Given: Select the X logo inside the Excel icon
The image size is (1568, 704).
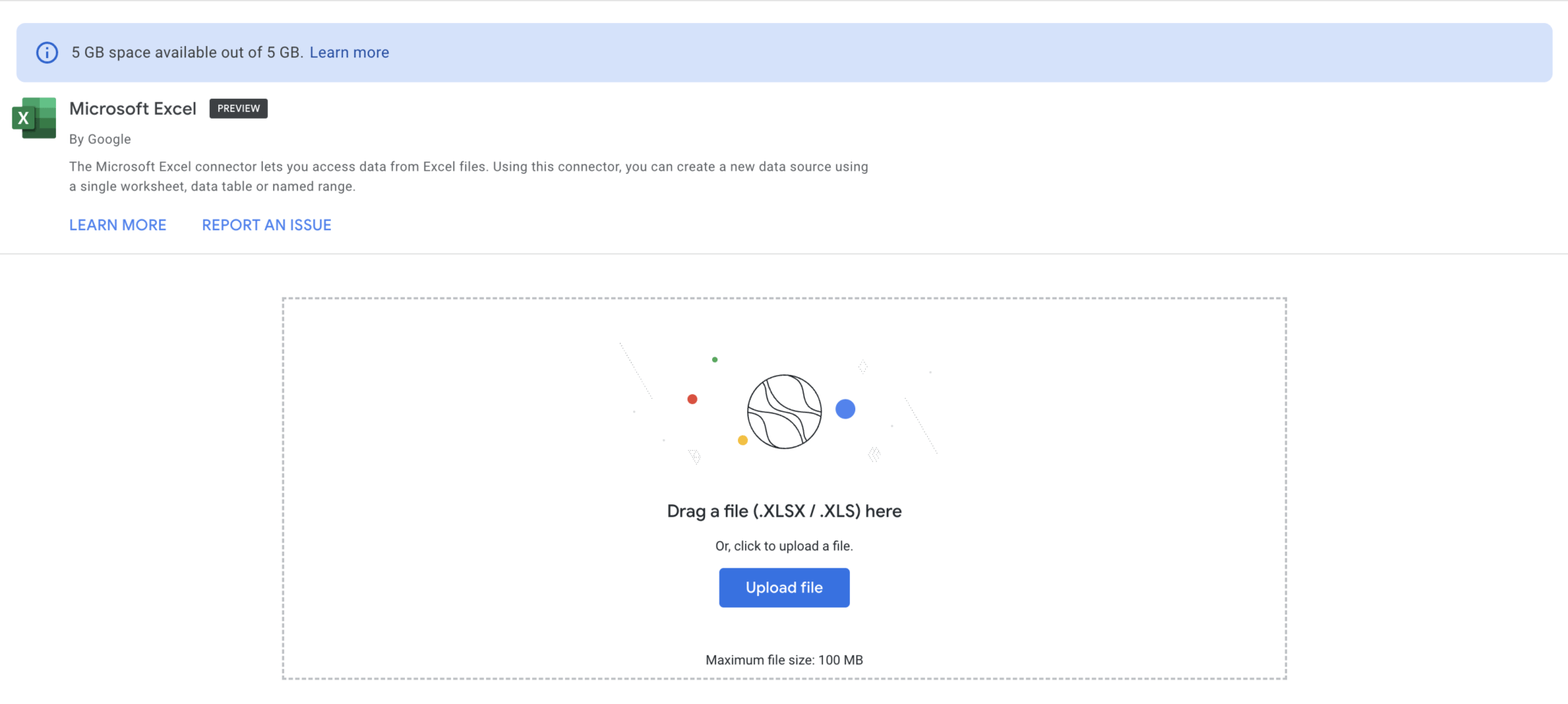Looking at the screenshot, I should 25,119.
